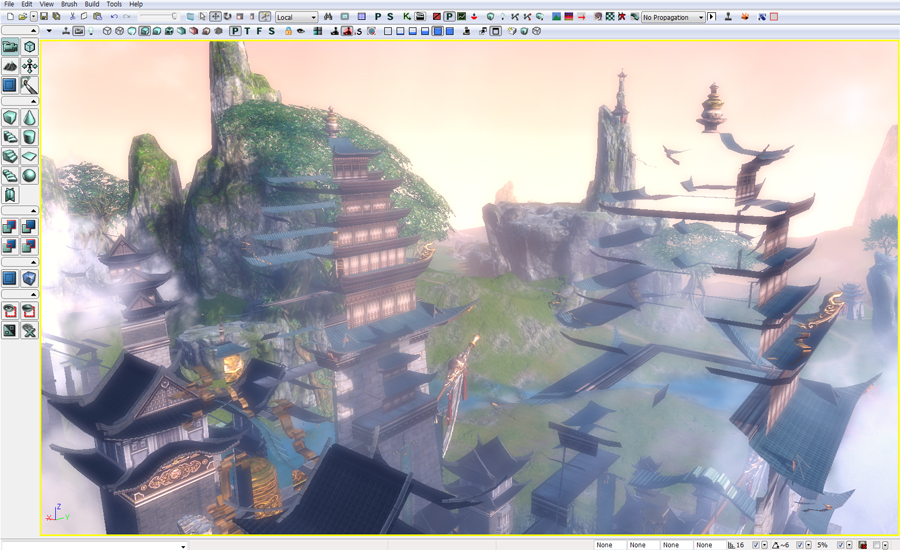This screenshot has width=900, height=550.
Task: Activate Mesh Paint mode brush icon
Action: point(29,86)
